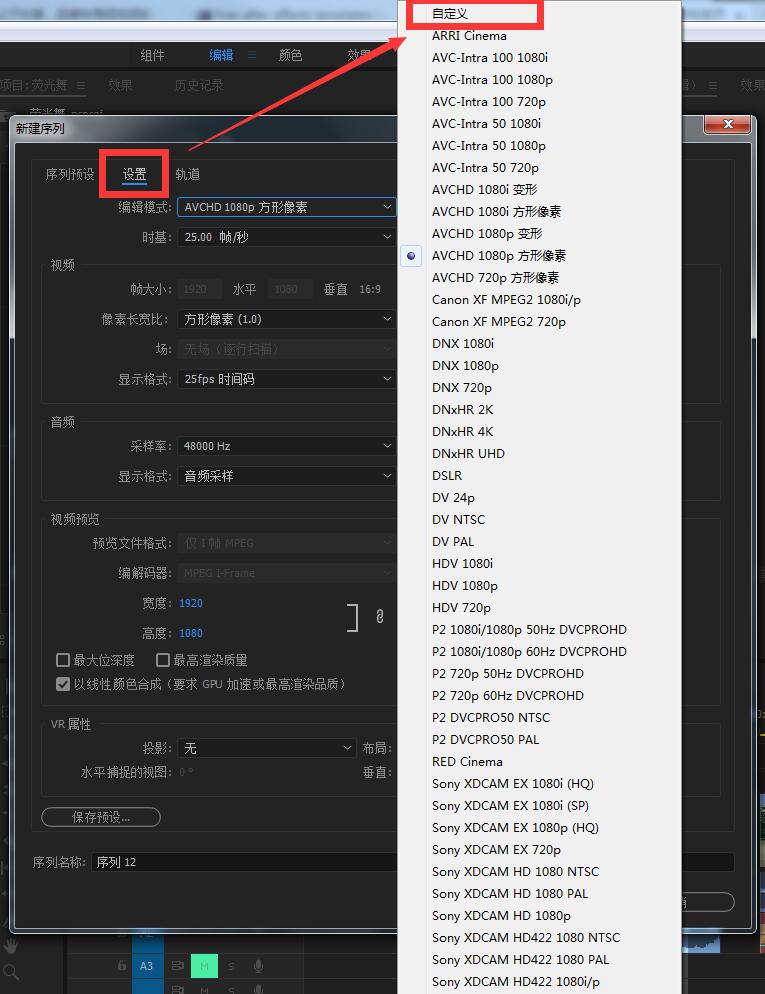Click the disabled 场 field dropdown

286,349
